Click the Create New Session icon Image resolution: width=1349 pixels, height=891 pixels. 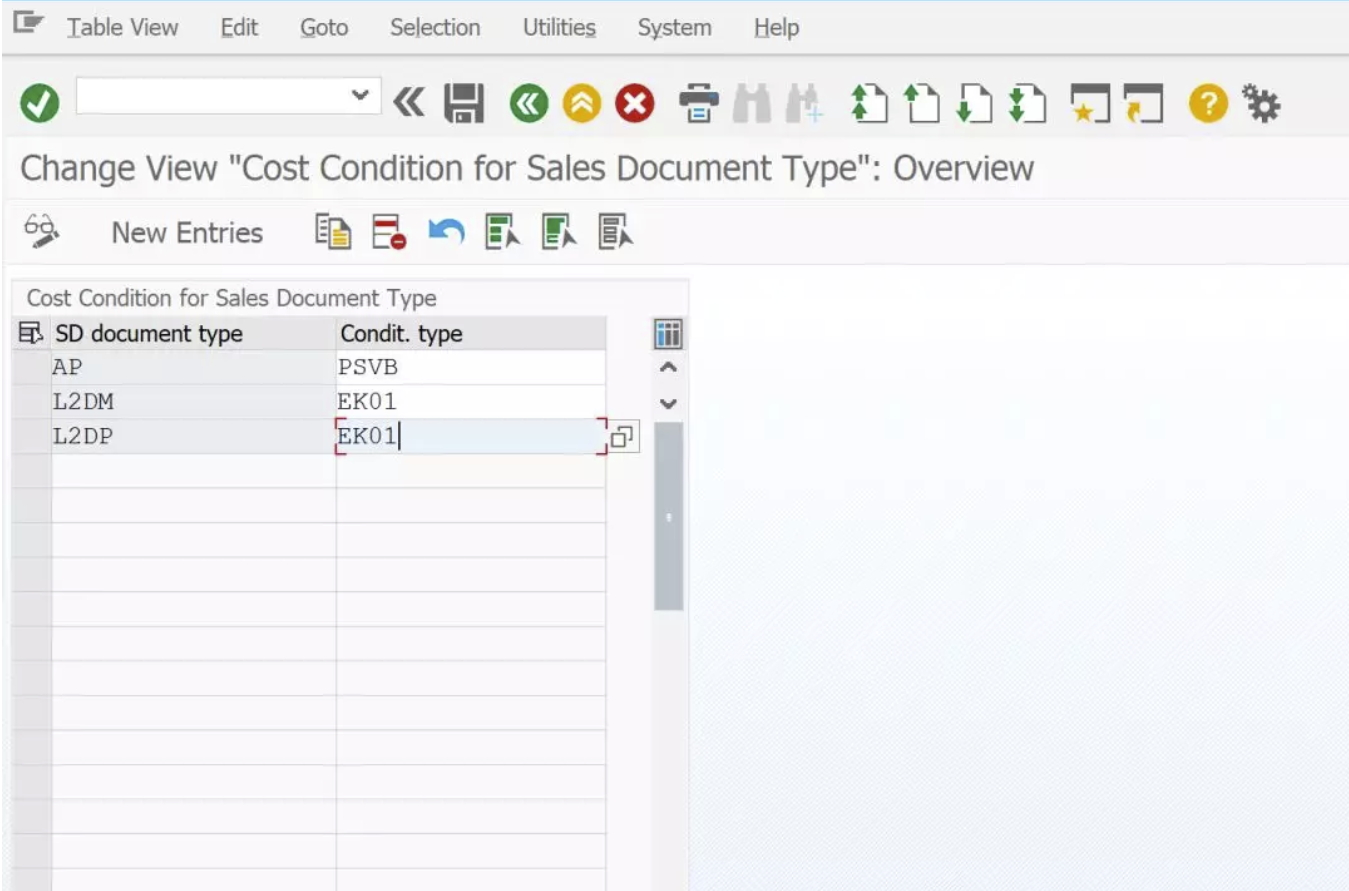(1089, 103)
